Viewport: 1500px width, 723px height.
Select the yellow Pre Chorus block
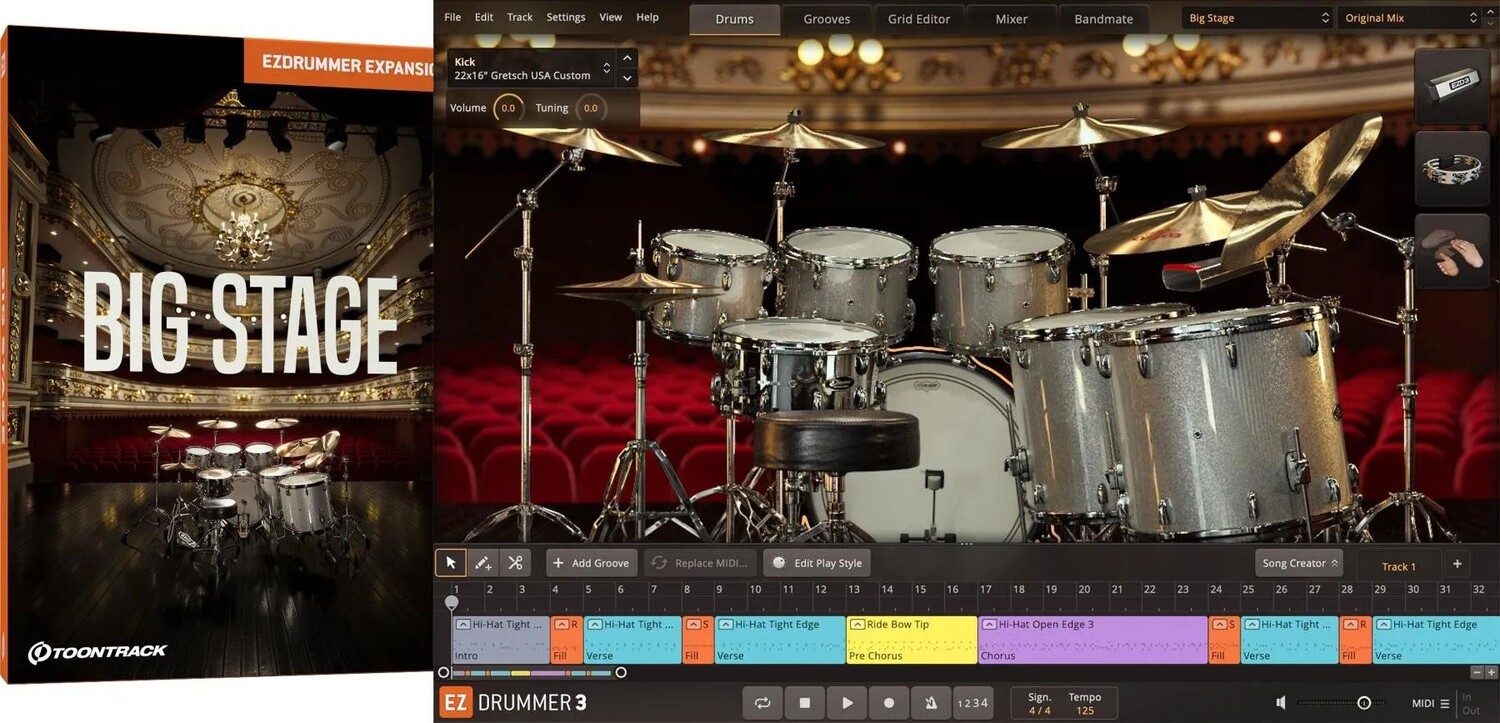911,640
